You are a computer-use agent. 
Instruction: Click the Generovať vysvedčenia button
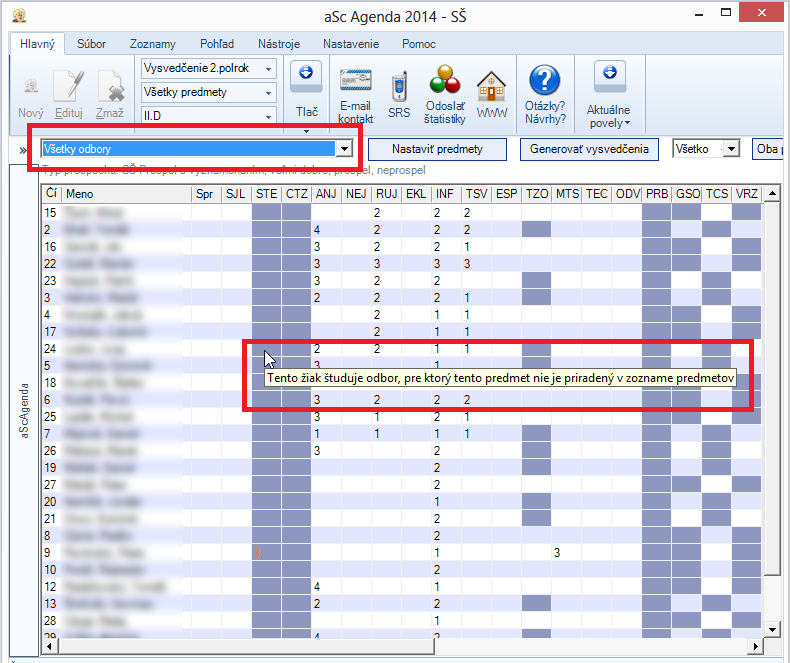pos(589,149)
